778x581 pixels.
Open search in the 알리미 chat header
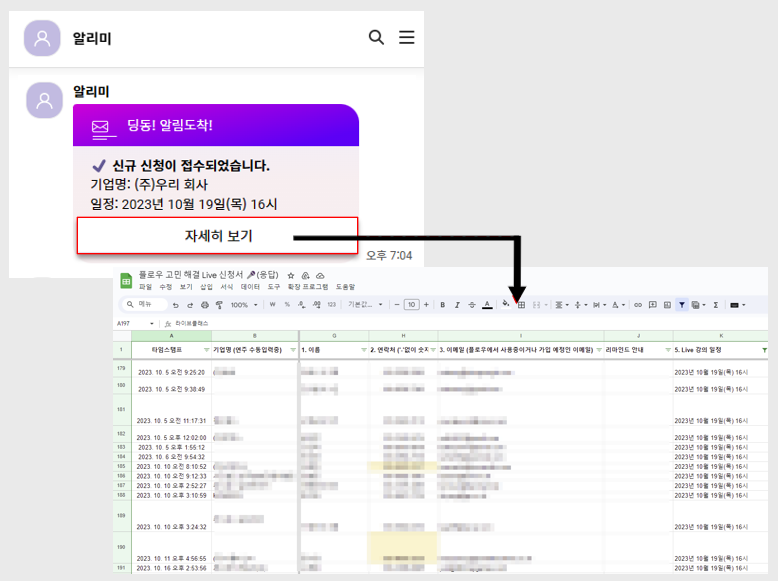click(376, 37)
